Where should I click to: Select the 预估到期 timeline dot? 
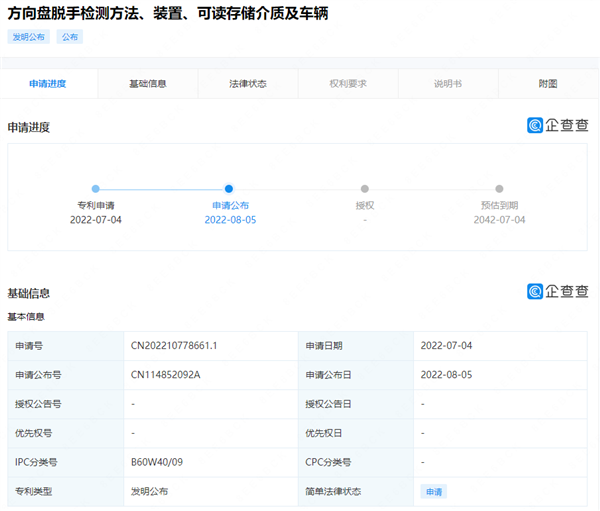[x=499, y=189]
